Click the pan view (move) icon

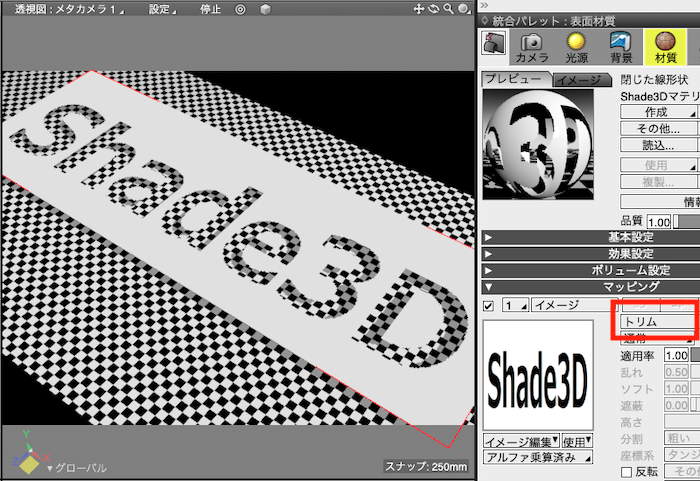pyautogui.click(x=418, y=8)
